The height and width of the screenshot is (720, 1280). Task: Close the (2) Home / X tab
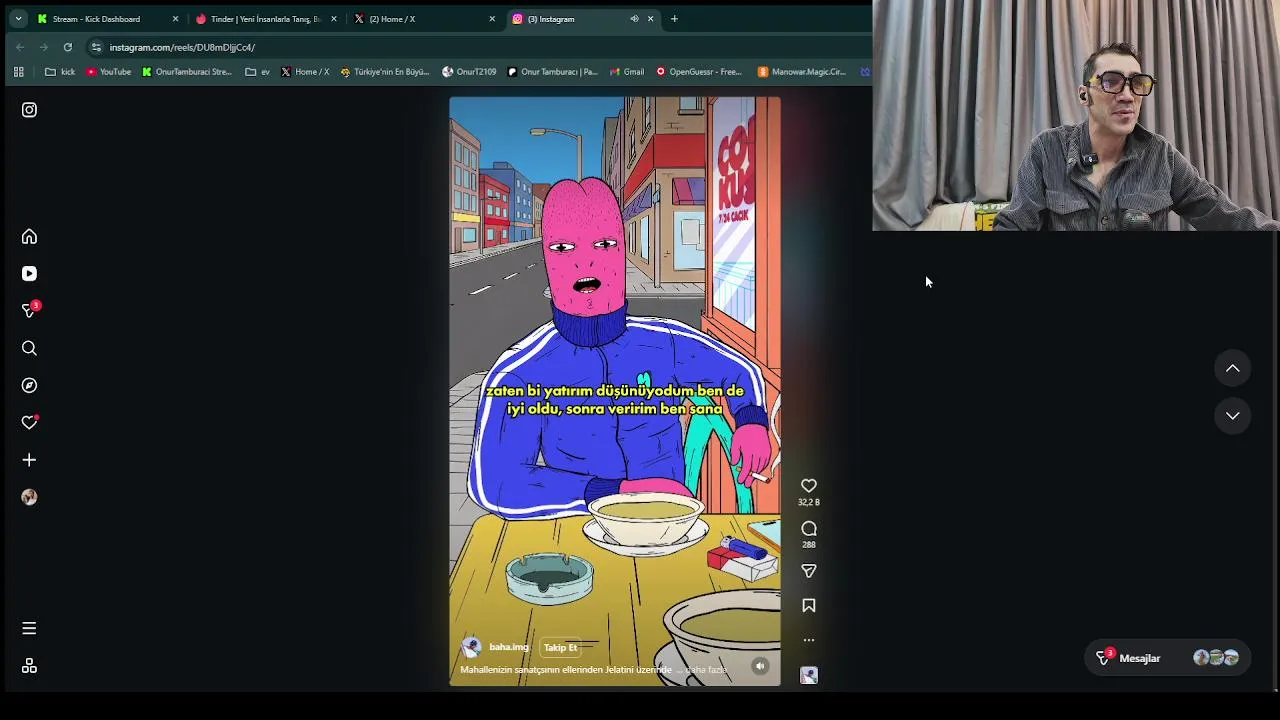coord(492,19)
